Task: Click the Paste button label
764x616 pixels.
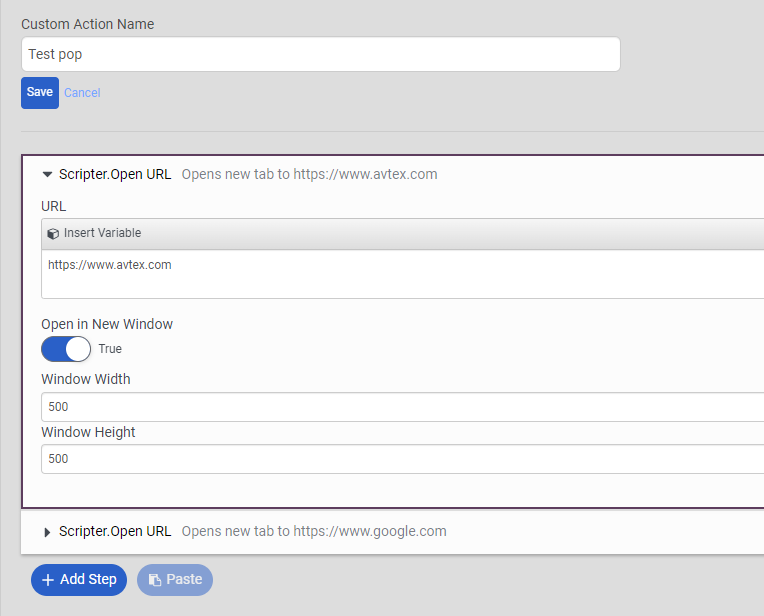Action: click(184, 579)
